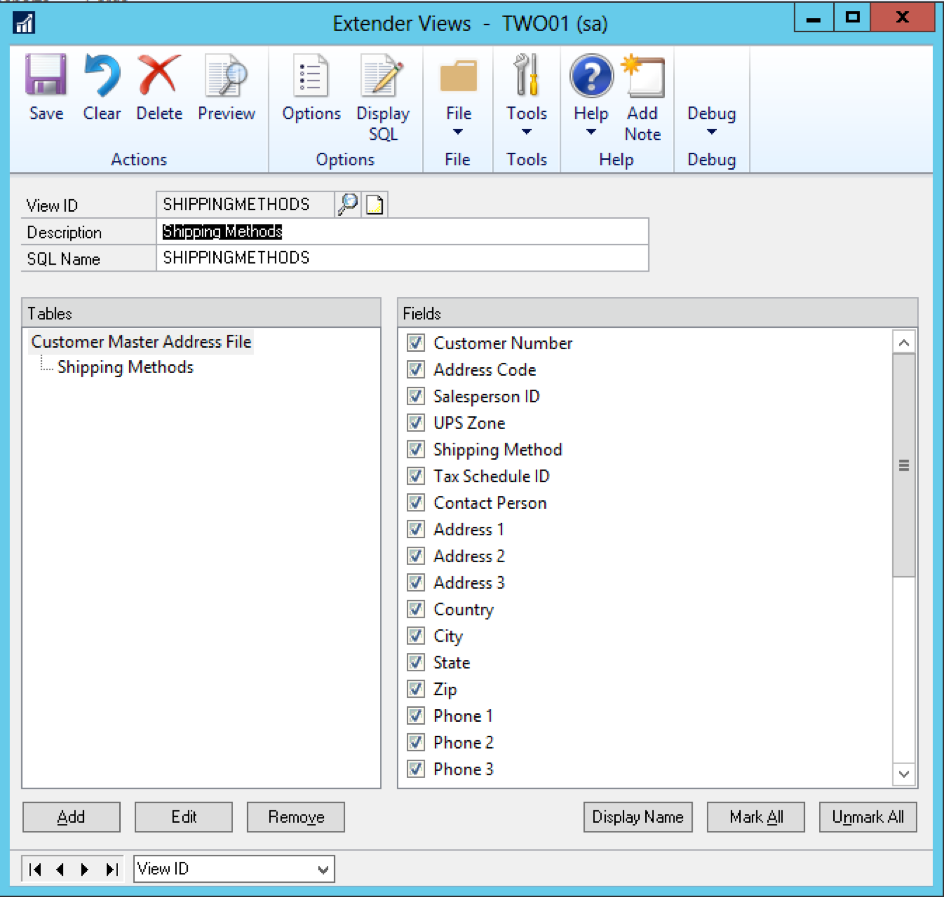944x897 pixels.
Task: Select Customer Master Address File table
Action: tap(141, 342)
